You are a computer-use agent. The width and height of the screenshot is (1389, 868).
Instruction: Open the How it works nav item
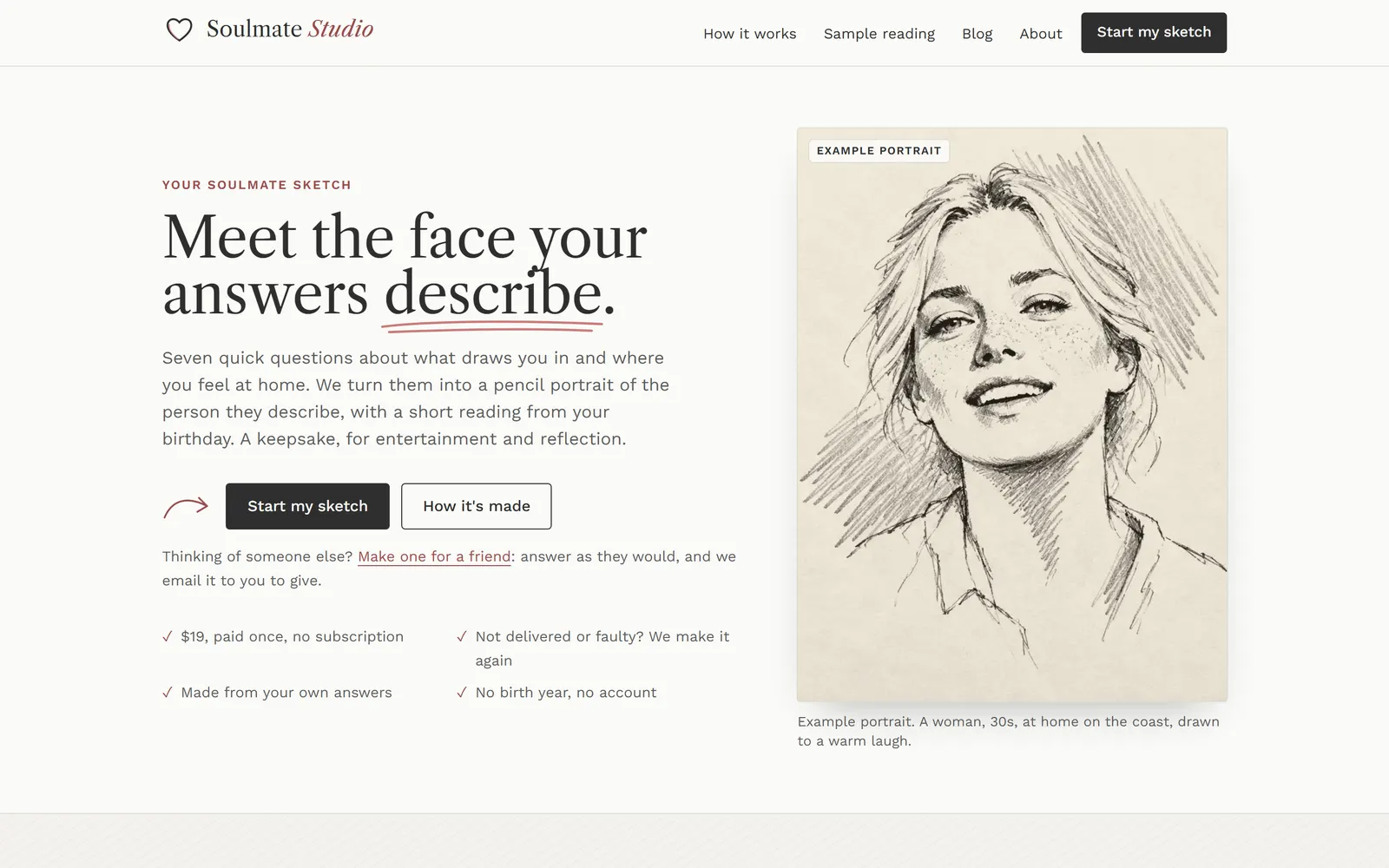coord(749,34)
